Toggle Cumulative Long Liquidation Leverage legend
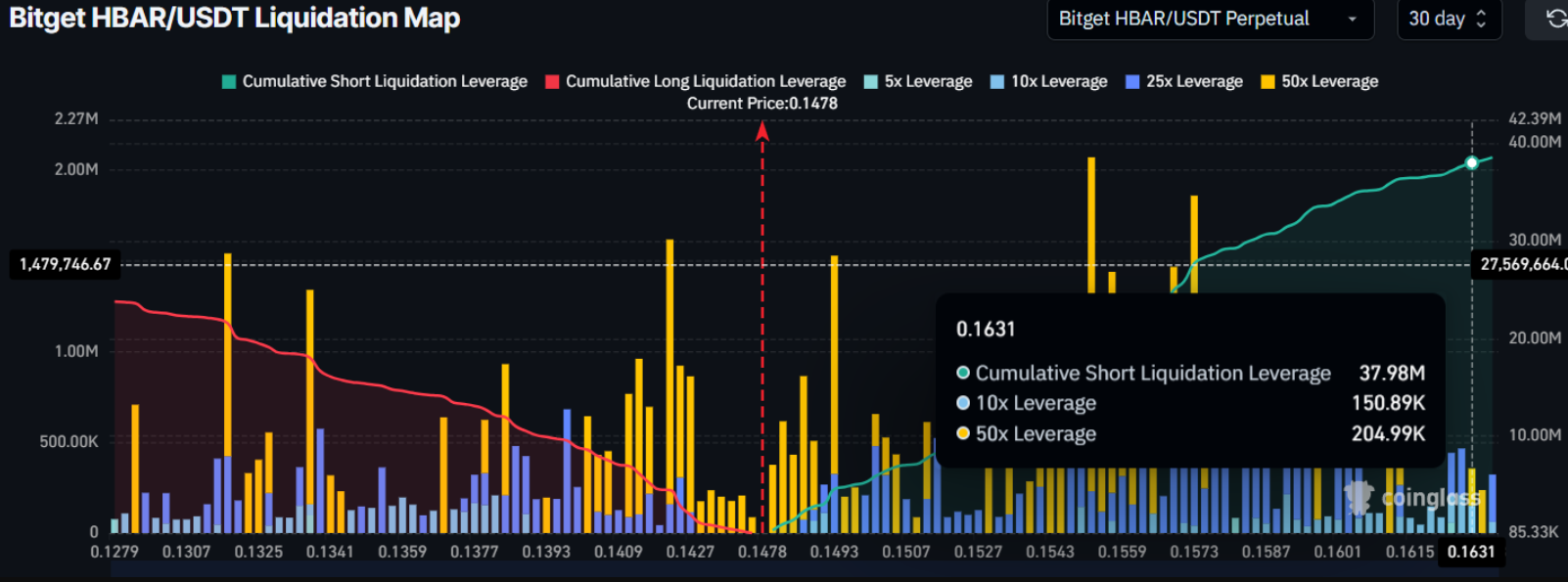Screen dimensions: 1568x582 [695, 81]
